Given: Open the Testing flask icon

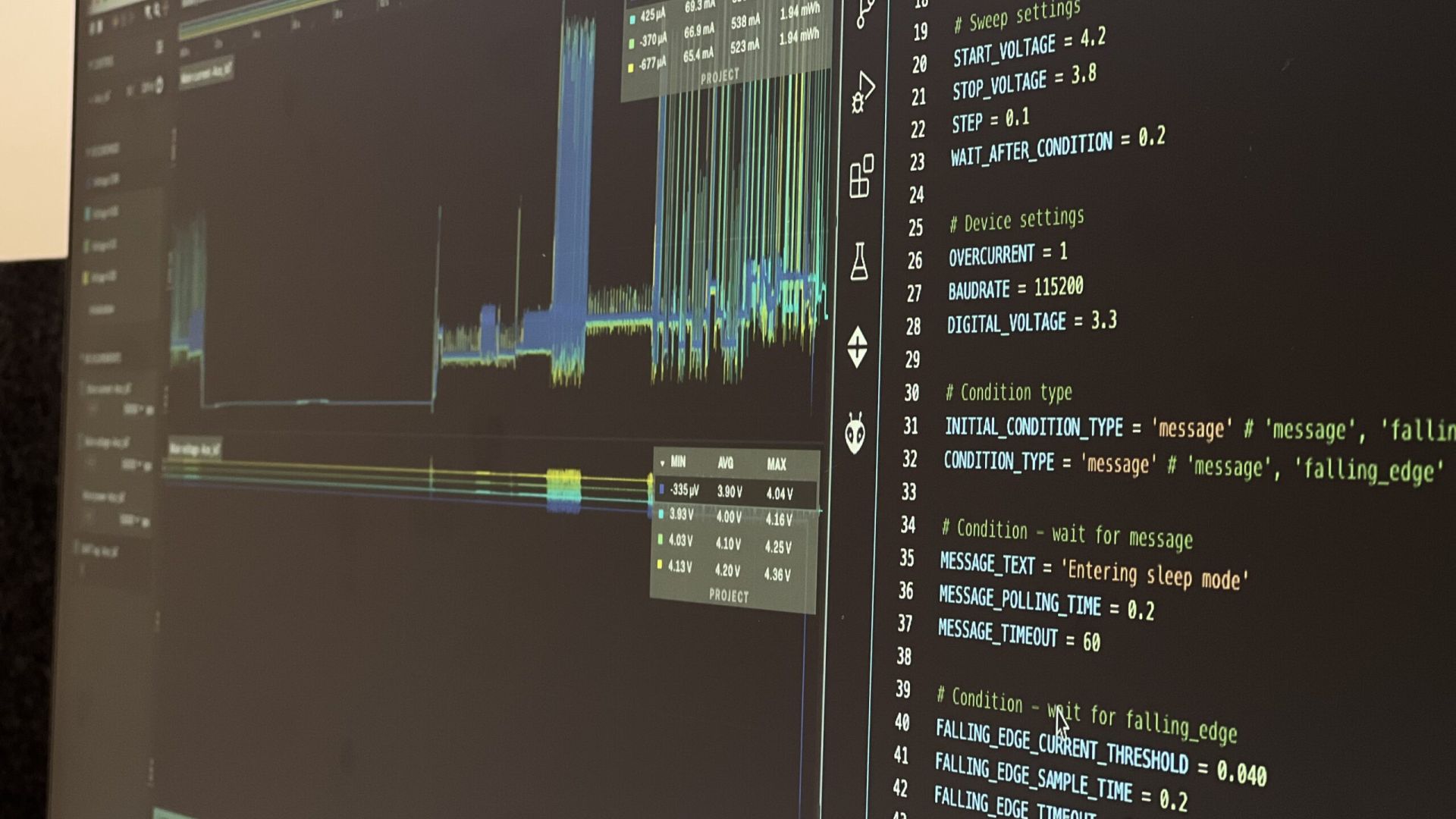Looking at the screenshot, I should [x=859, y=262].
